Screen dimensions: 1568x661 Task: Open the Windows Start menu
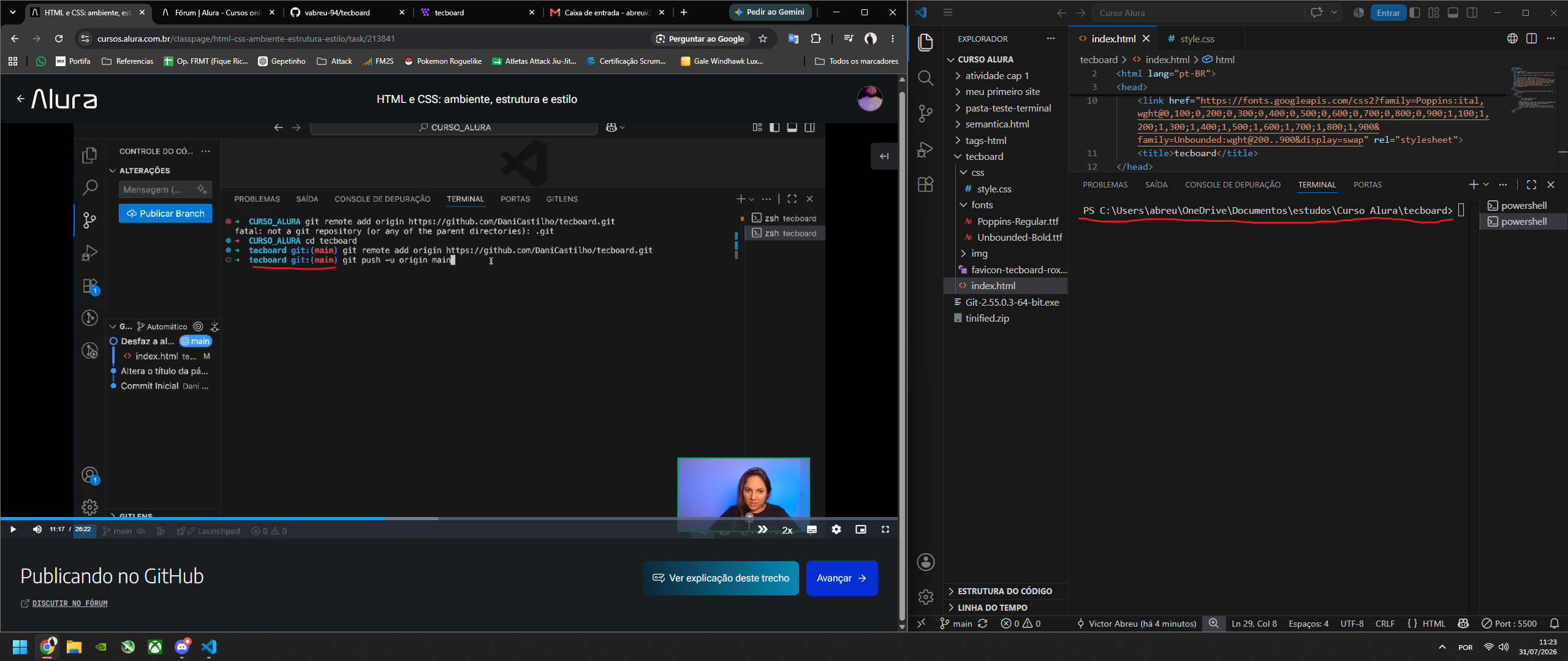pos(20,646)
